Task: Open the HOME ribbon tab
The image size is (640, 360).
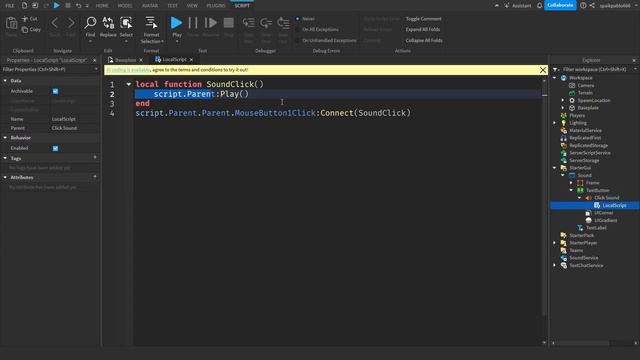Action: pos(102,6)
